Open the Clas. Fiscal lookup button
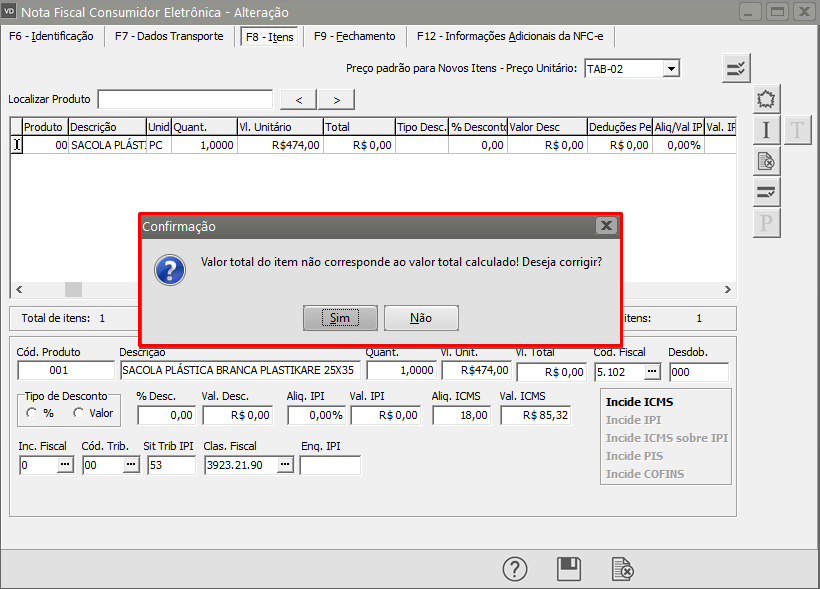 pyautogui.click(x=284, y=465)
